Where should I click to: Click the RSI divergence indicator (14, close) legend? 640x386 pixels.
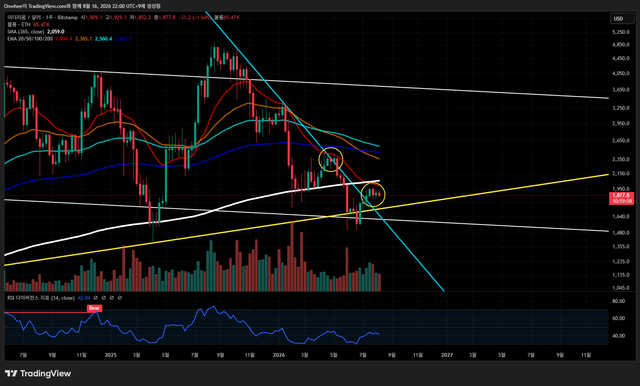(x=41, y=298)
